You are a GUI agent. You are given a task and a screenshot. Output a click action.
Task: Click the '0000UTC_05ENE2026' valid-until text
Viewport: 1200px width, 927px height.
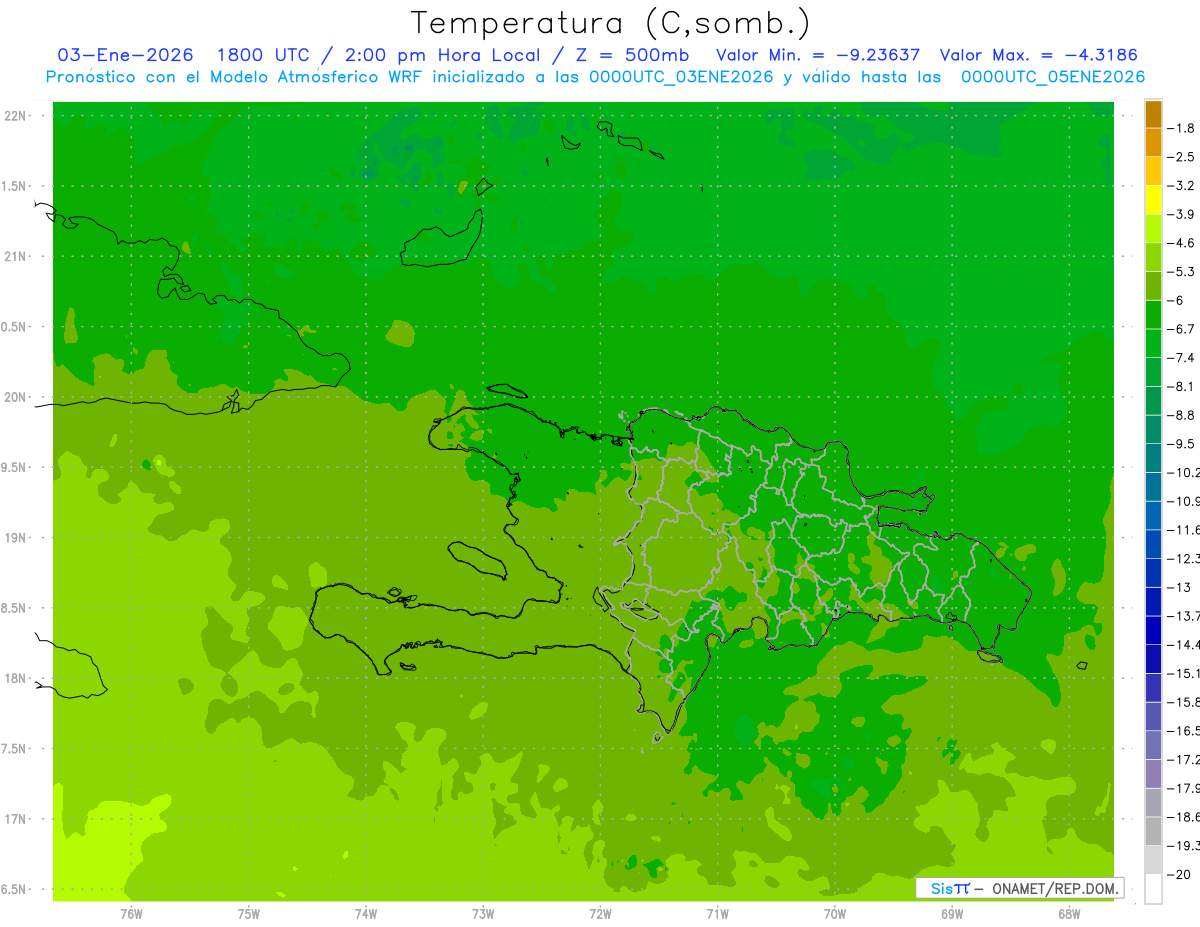[x=1053, y=77]
